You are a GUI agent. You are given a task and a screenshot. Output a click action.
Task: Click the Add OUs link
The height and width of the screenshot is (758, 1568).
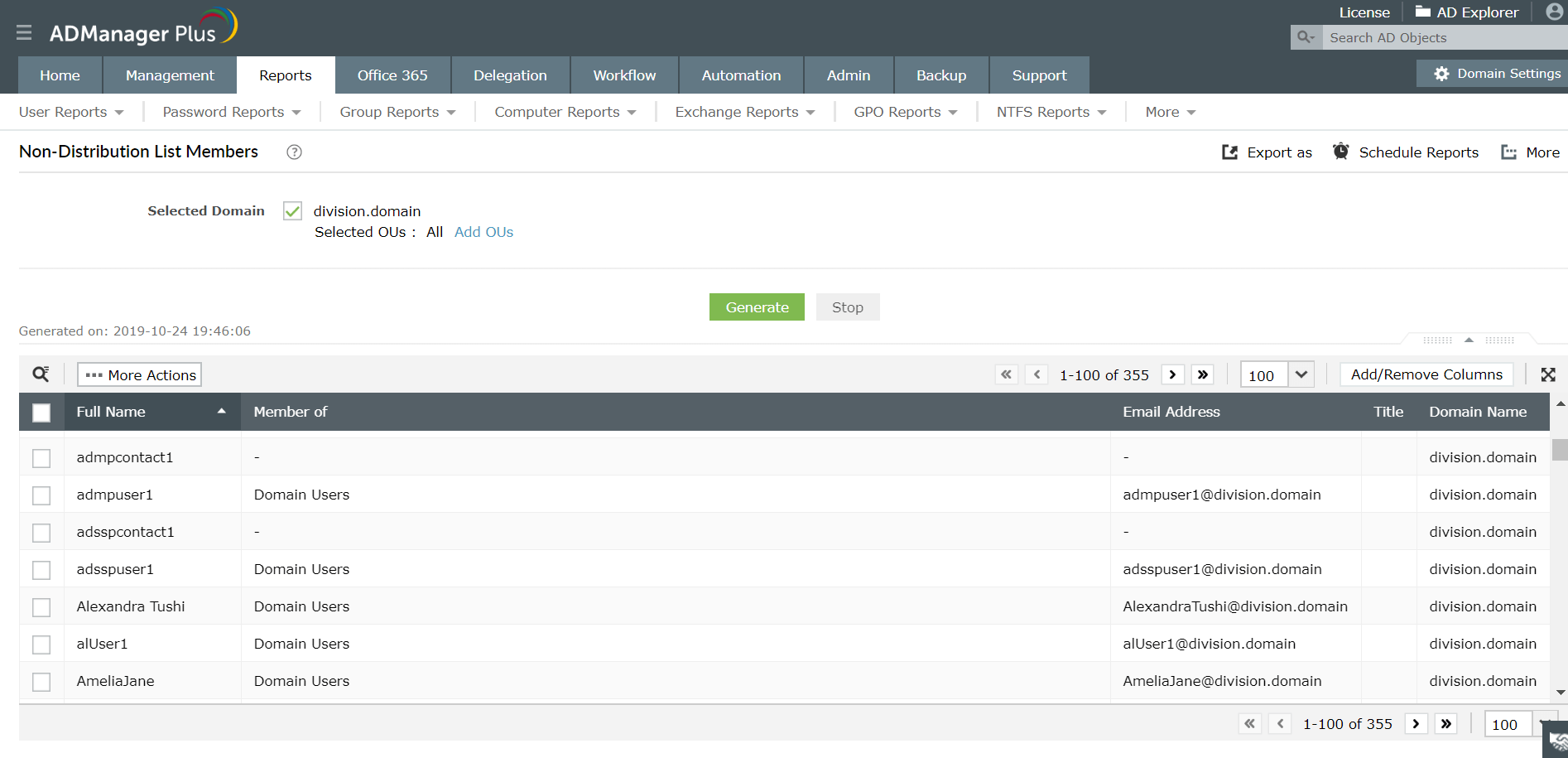pyautogui.click(x=483, y=232)
